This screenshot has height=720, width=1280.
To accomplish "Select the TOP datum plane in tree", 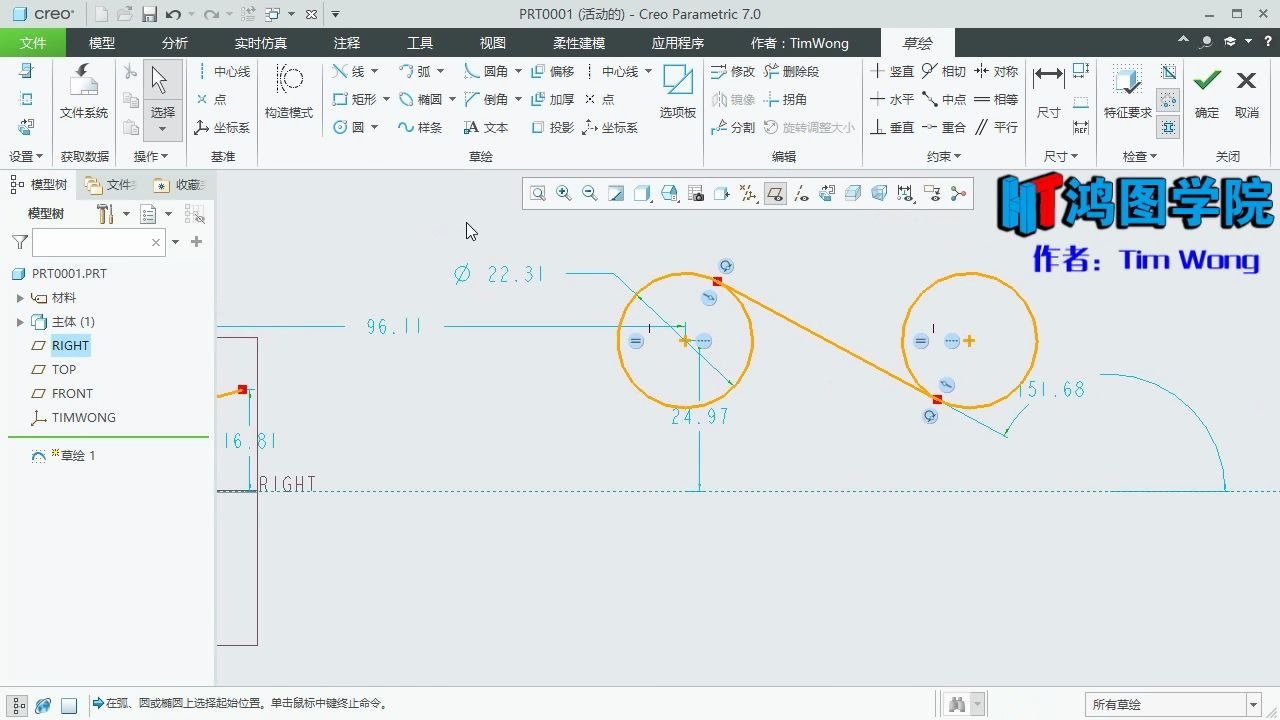I will coord(64,370).
